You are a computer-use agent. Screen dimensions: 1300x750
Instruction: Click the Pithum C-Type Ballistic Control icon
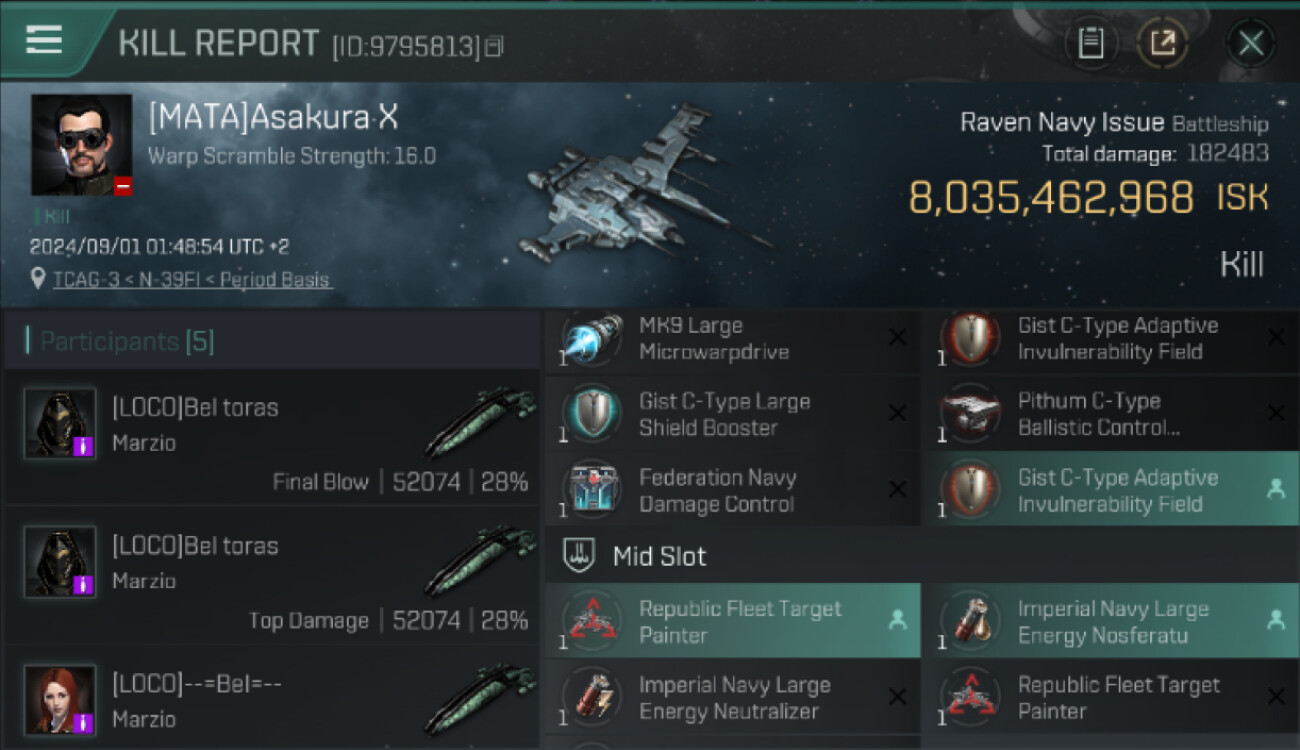coord(970,415)
